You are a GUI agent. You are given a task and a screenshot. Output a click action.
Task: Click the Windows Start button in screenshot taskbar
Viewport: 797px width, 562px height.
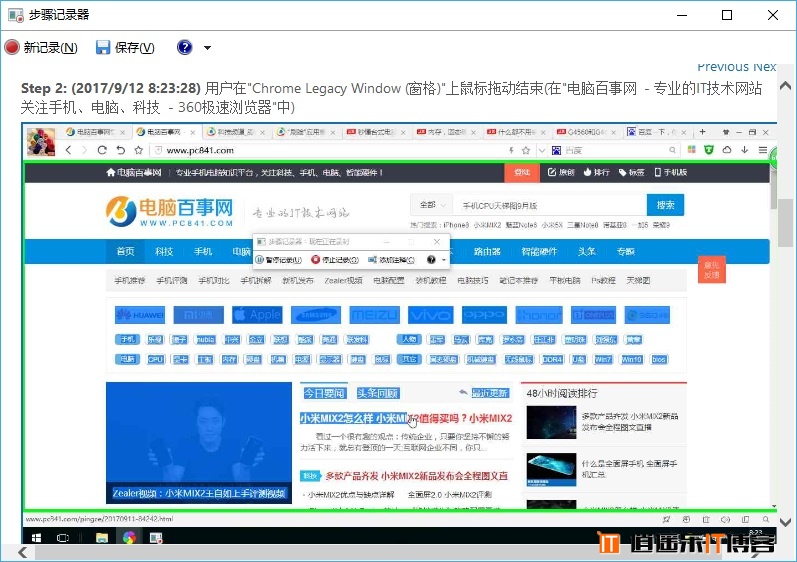[x=36, y=538]
